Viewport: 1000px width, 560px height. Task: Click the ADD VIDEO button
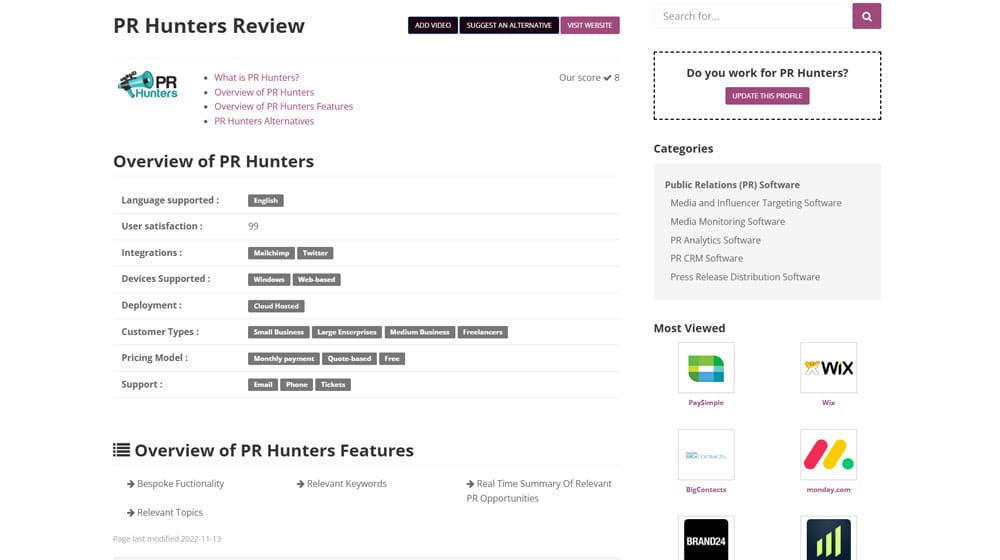[433, 26]
